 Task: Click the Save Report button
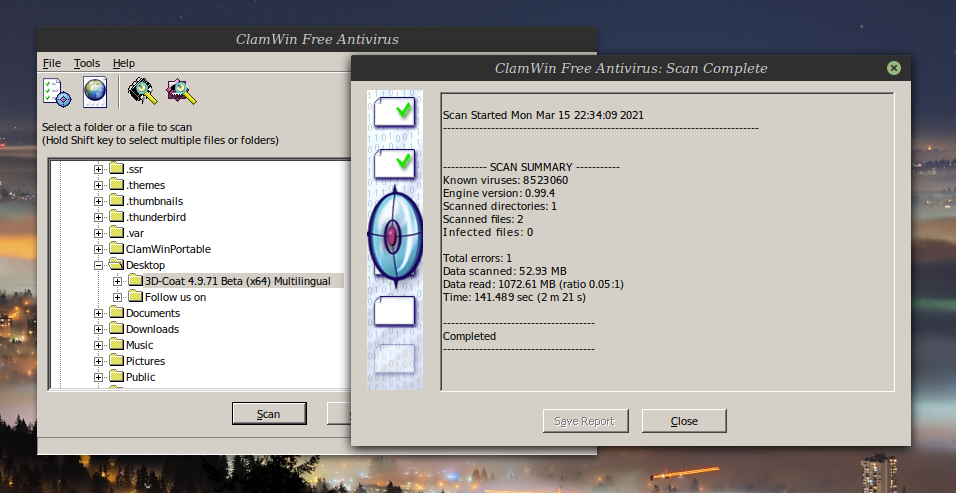coord(585,421)
